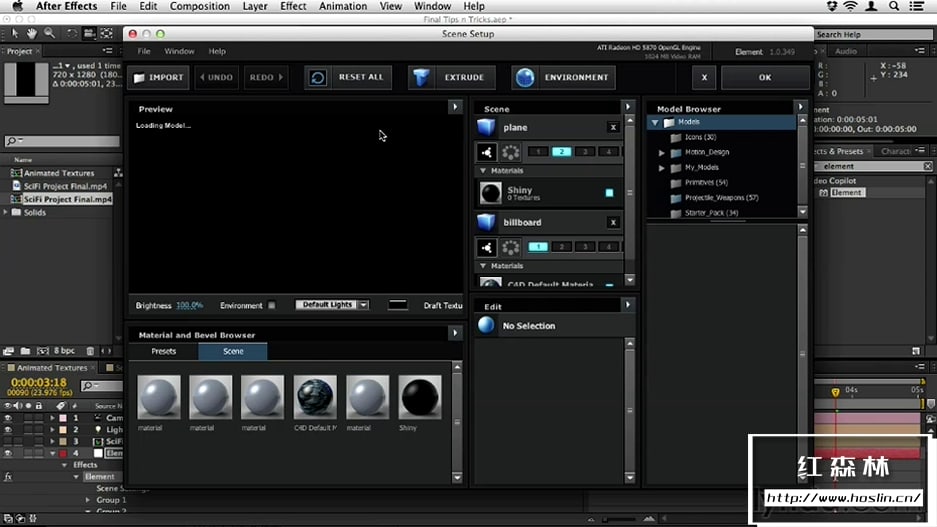The image size is (937, 527).
Task: Assign plane model to group 3
Action: pyautogui.click(x=585, y=152)
